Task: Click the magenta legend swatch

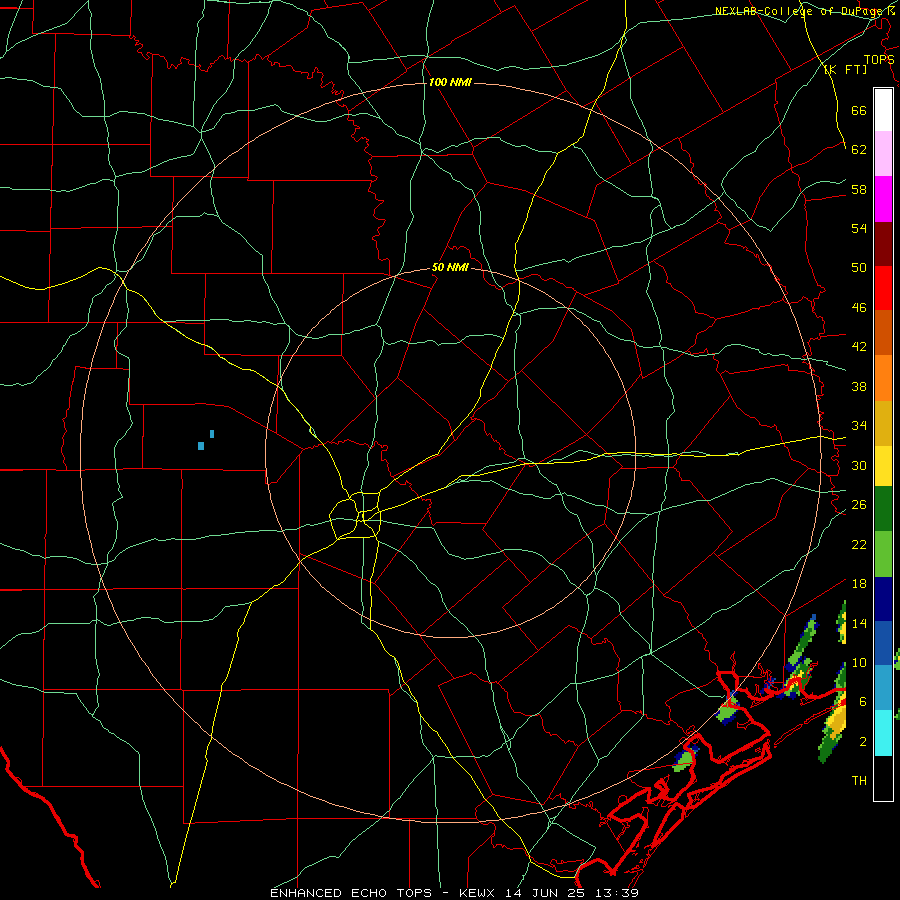Action: (883, 199)
